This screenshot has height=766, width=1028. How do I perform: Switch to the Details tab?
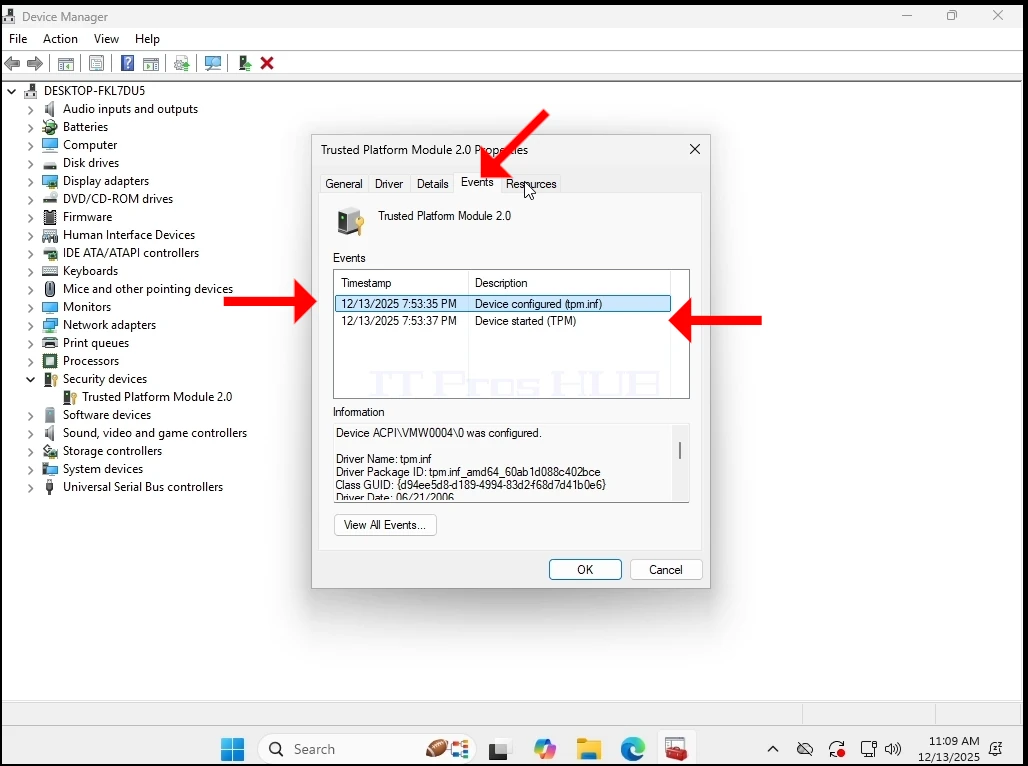tap(433, 184)
